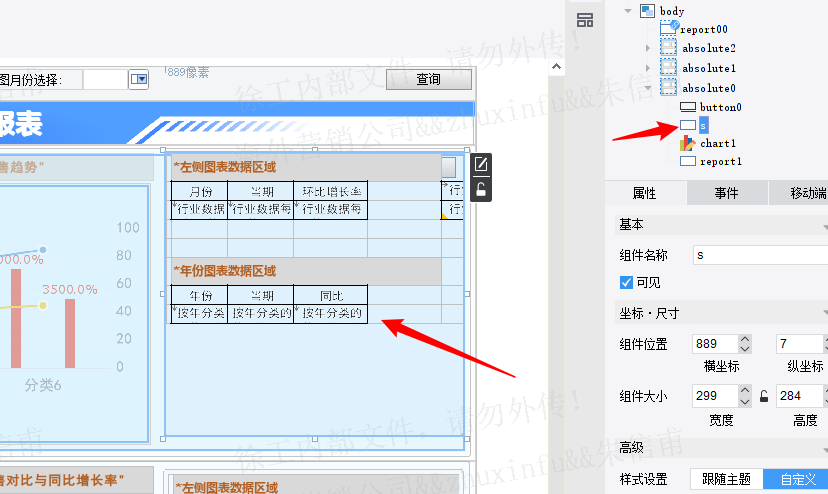The height and width of the screenshot is (494, 828).
Task: Collapse the body tree node
Action: pyautogui.click(x=628, y=11)
